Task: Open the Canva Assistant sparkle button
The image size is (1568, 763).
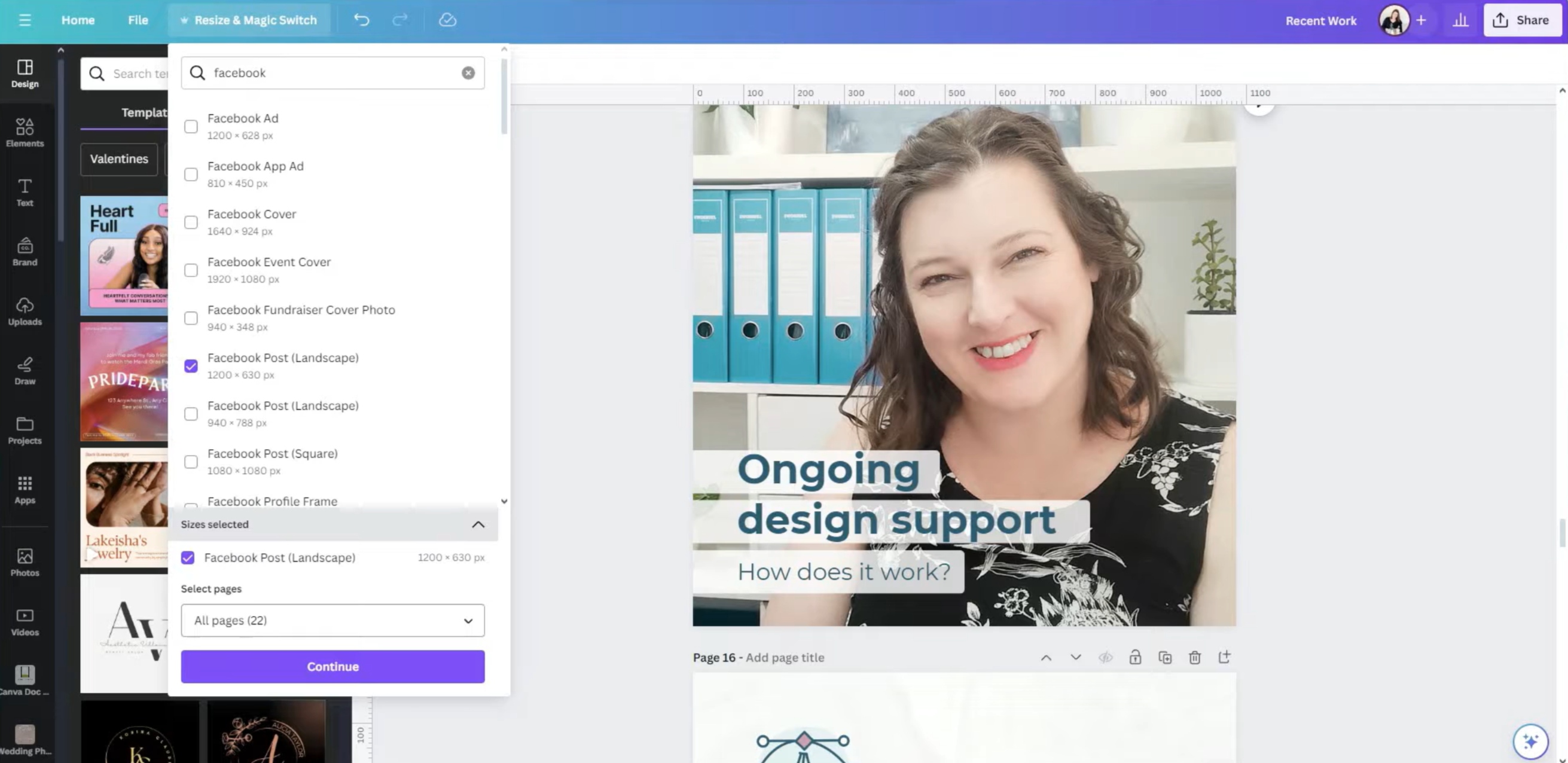Action: point(1532,741)
